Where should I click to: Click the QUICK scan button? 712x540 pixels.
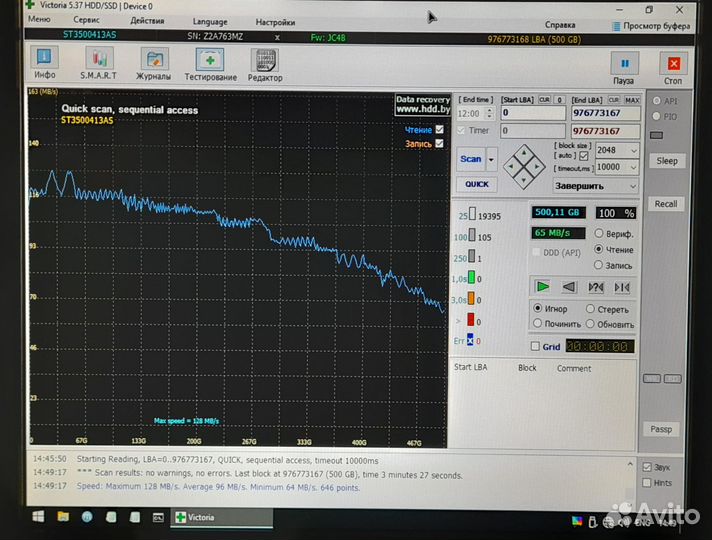point(476,184)
